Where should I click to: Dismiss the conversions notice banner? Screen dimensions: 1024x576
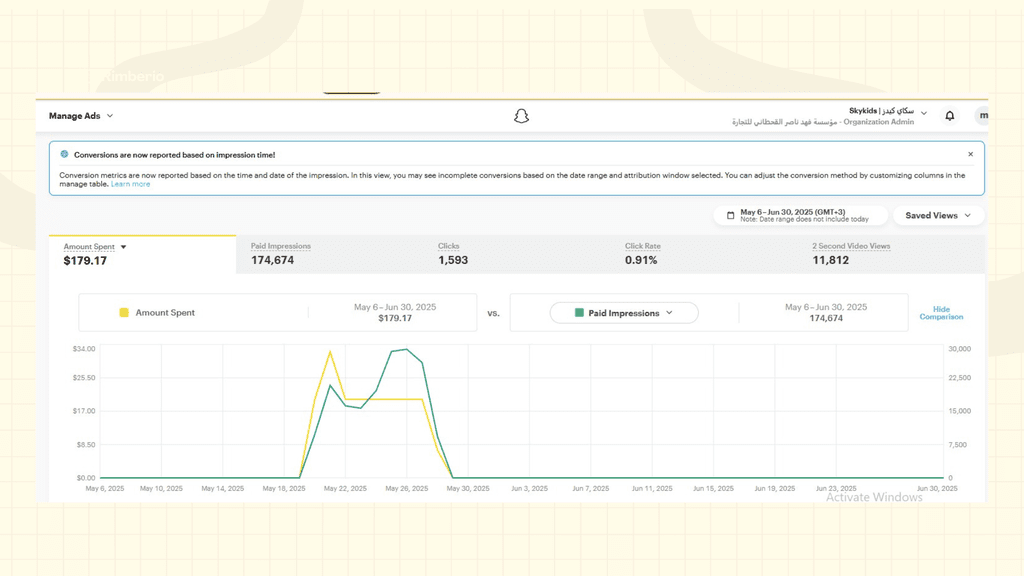(970, 155)
